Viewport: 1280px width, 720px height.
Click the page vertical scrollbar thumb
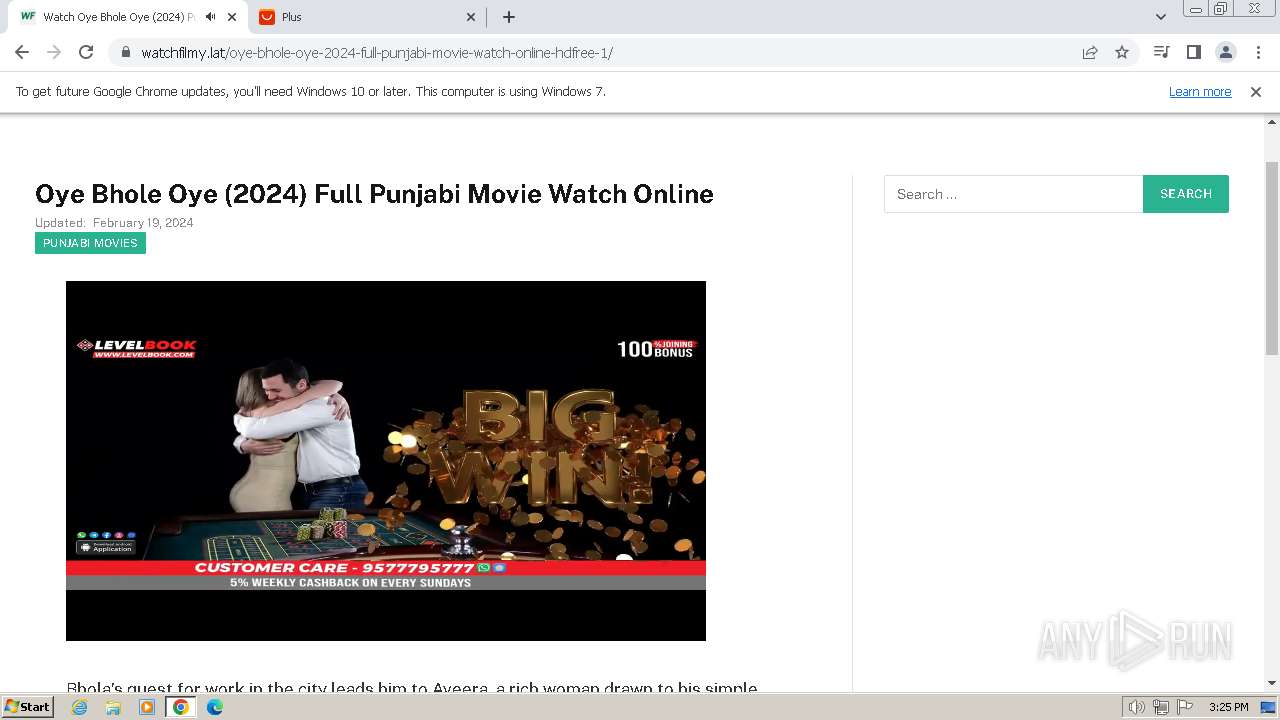click(1272, 258)
